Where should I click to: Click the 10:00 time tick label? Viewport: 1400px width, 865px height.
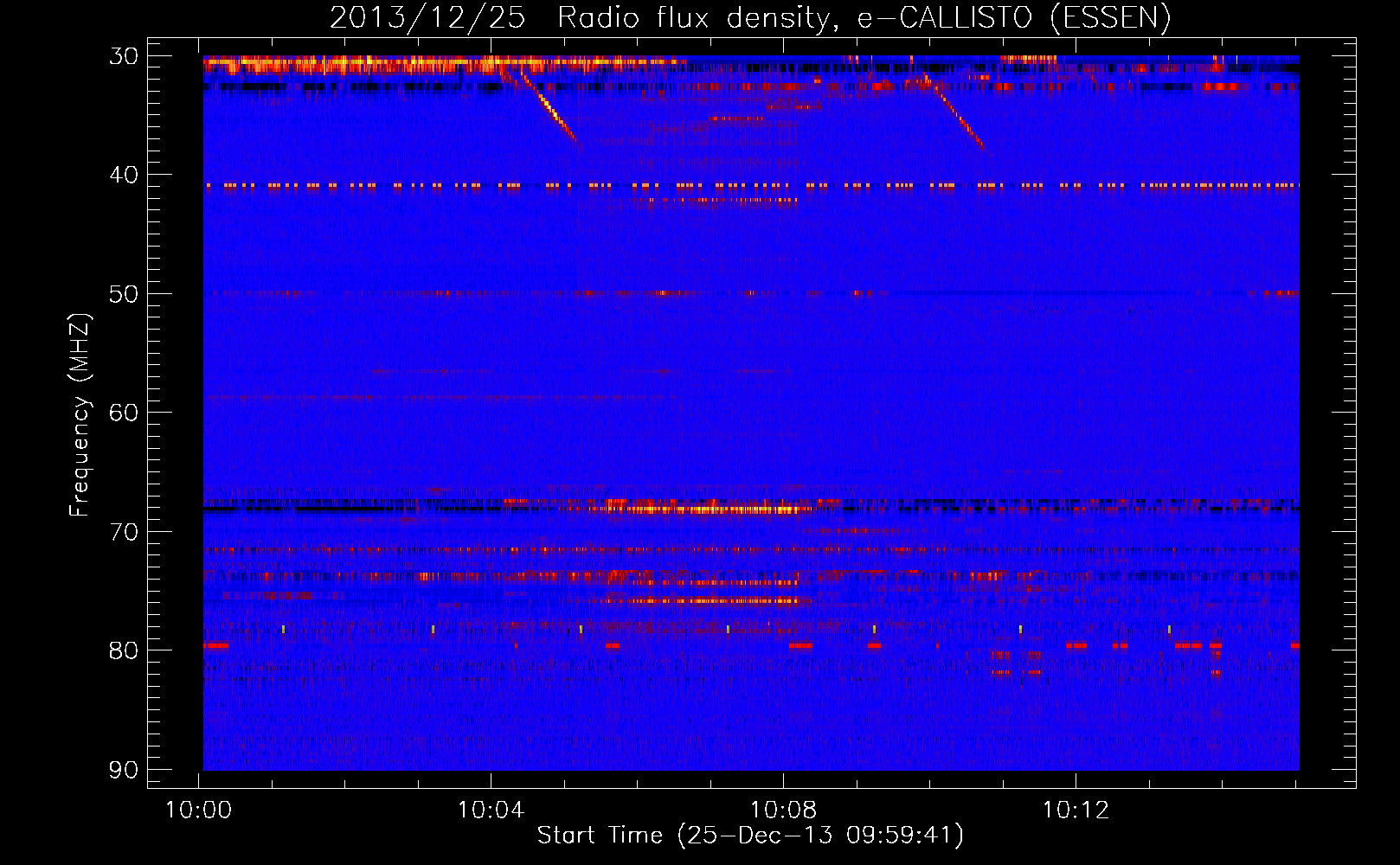coord(199,811)
